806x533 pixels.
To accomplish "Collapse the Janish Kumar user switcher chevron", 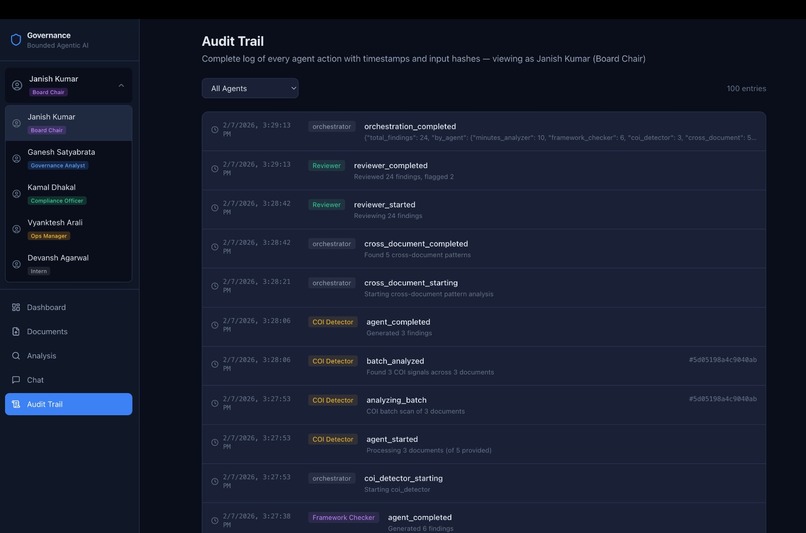I will [121, 85].
